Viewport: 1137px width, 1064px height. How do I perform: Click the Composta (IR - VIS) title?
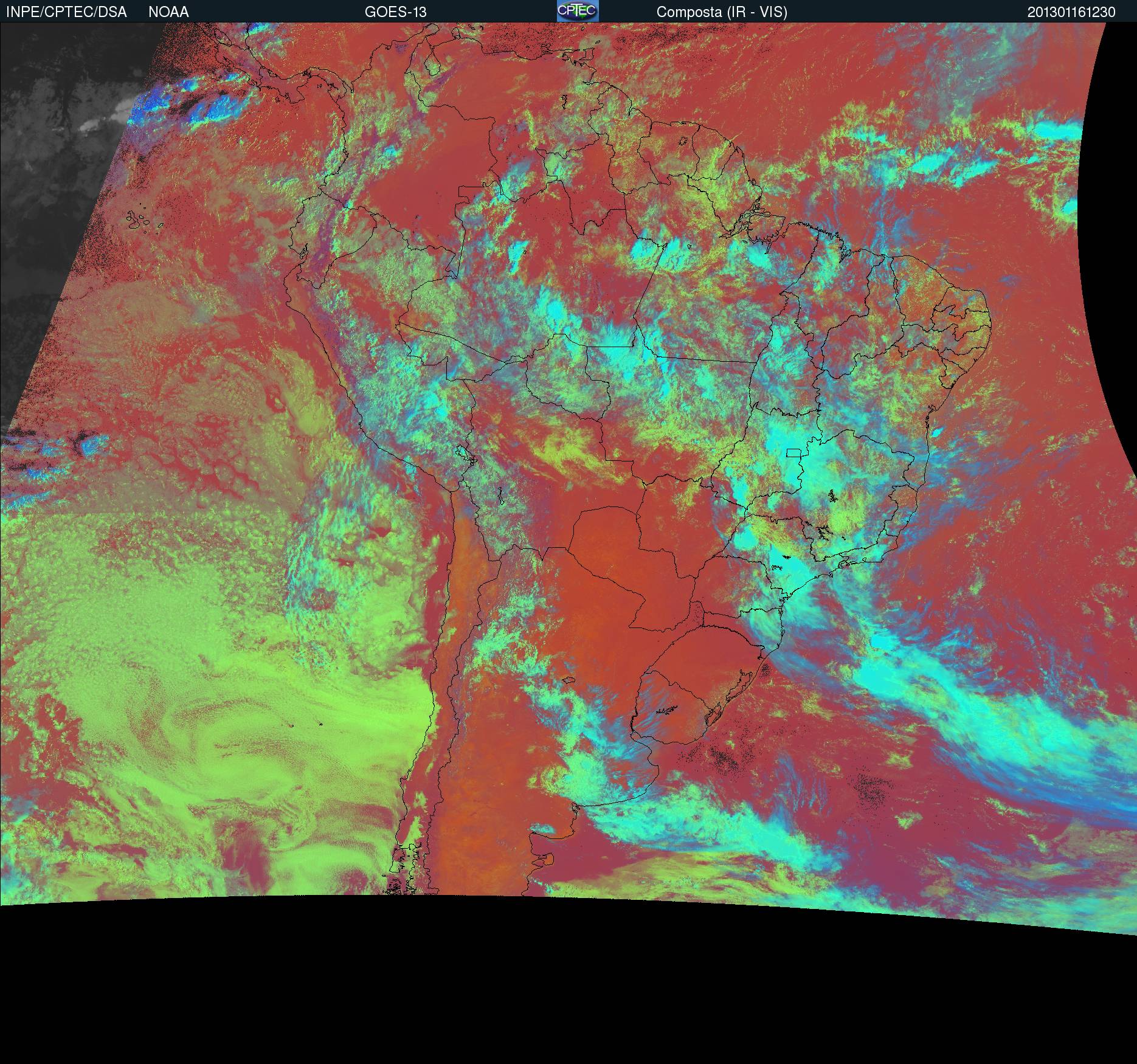tap(722, 12)
